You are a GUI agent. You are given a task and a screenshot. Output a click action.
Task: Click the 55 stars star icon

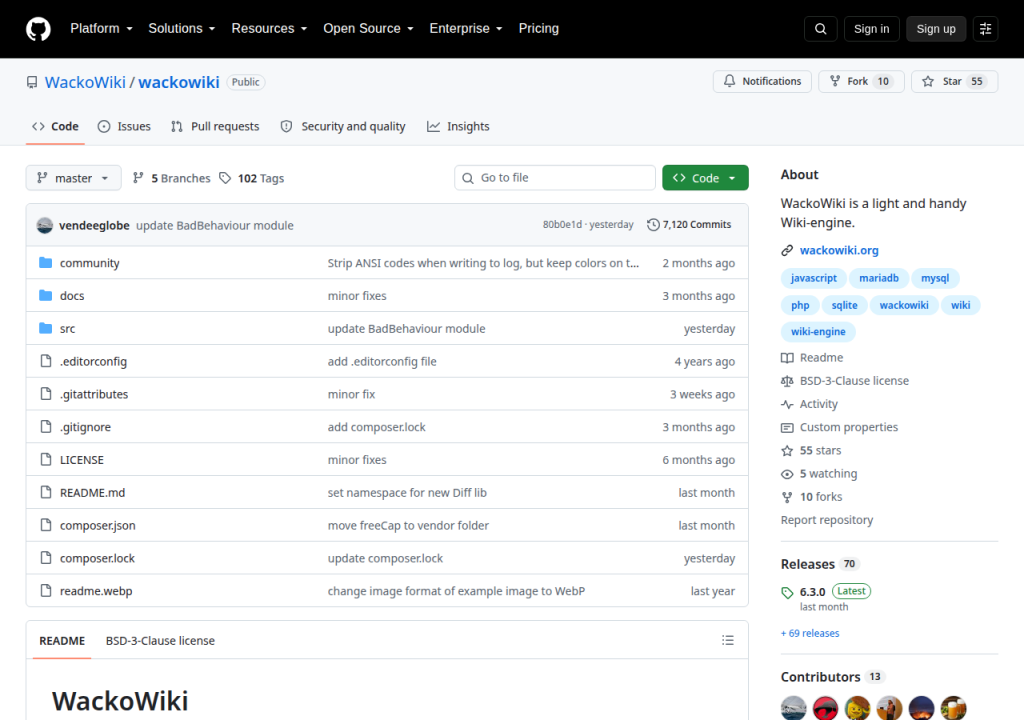tap(787, 451)
